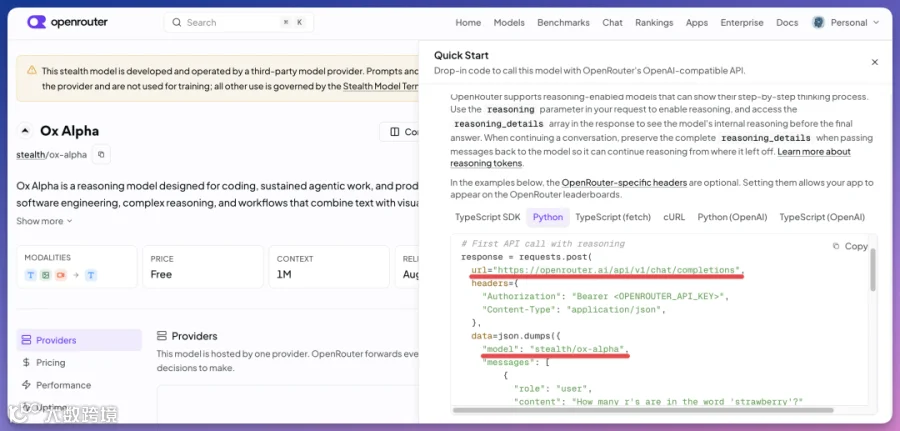
Task: Go to Providers section in sidebar
Action: (x=79, y=340)
